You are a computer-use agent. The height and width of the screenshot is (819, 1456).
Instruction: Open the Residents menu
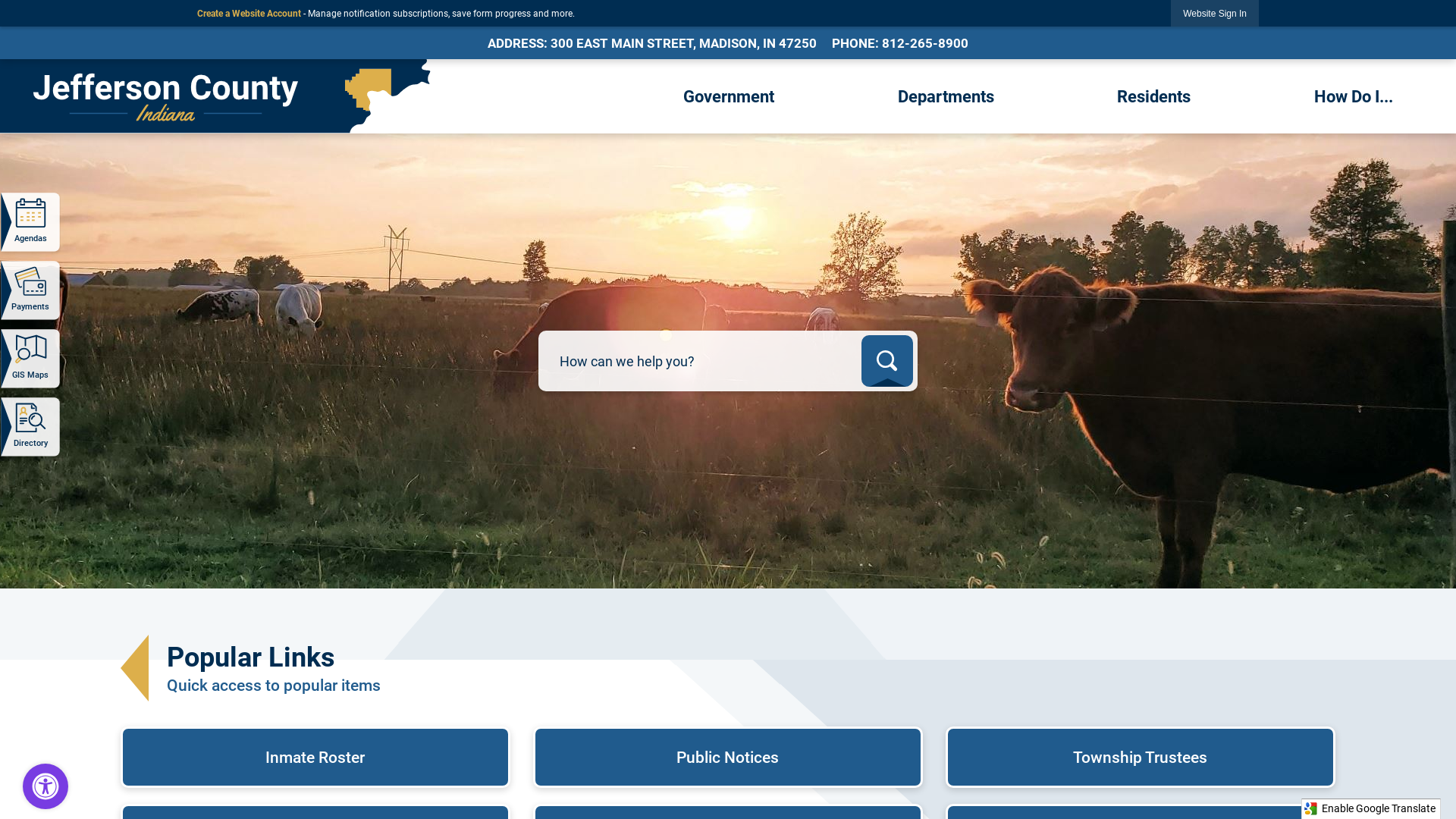coord(1153,96)
